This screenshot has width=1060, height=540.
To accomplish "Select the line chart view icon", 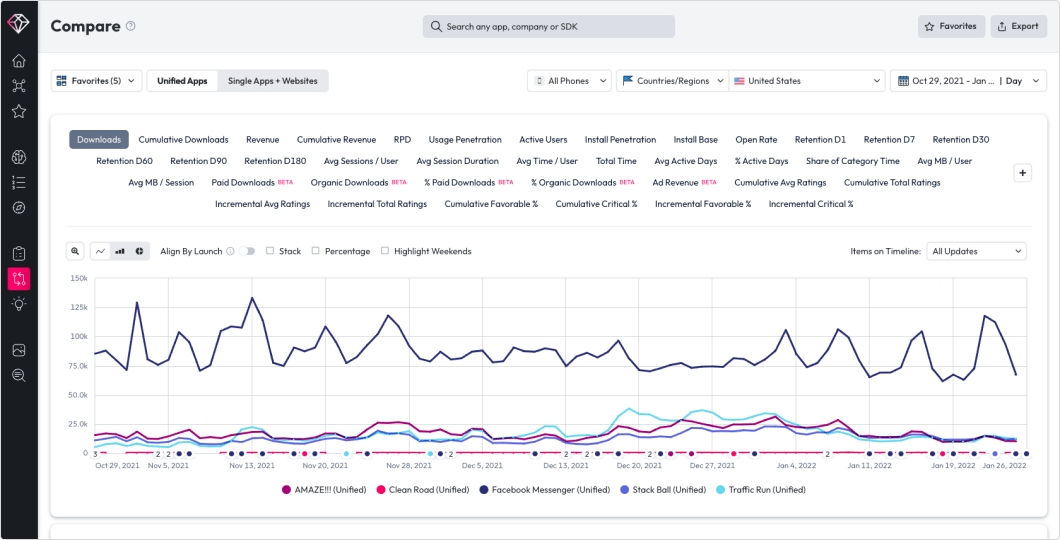I will click(x=100, y=251).
